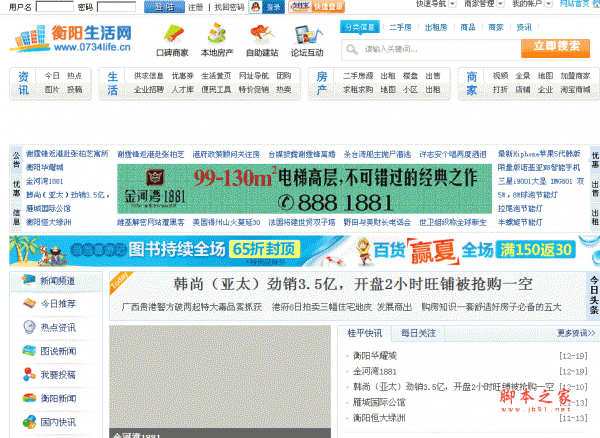Viewport: 600px width, 438px height.
Task: Open 便民工具 in 生活 menu
Action: coord(216,90)
